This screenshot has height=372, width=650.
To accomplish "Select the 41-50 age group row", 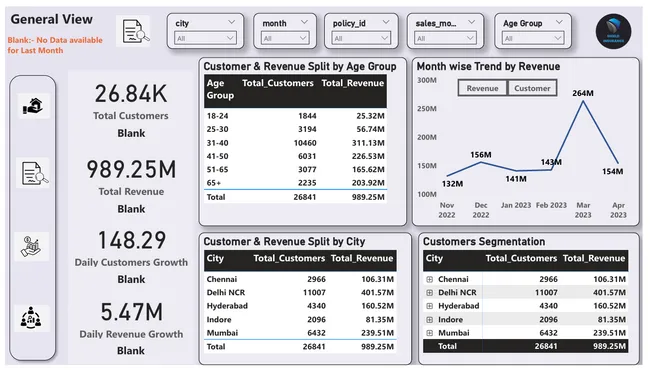I will pyautogui.click(x=295, y=156).
